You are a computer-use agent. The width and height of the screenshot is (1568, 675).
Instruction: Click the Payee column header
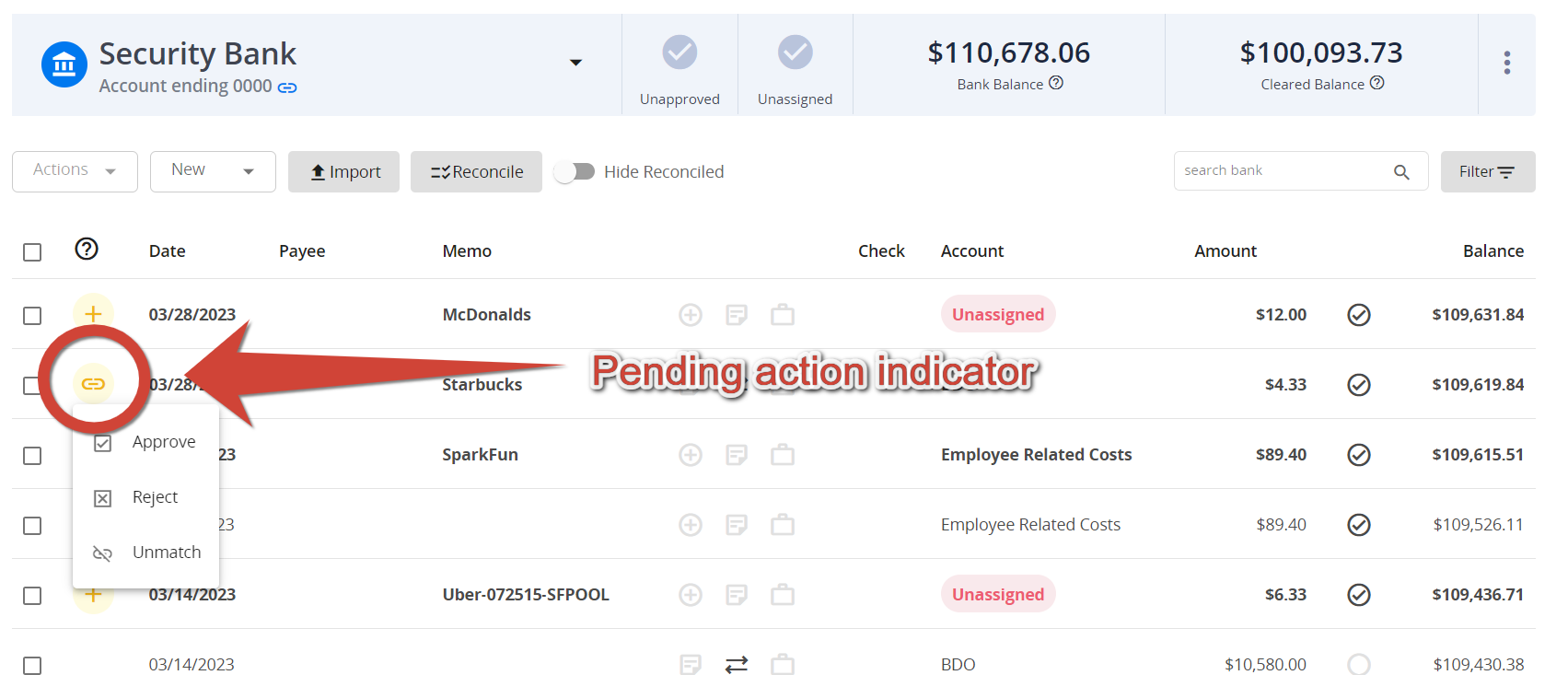click(x=302, y=251)
